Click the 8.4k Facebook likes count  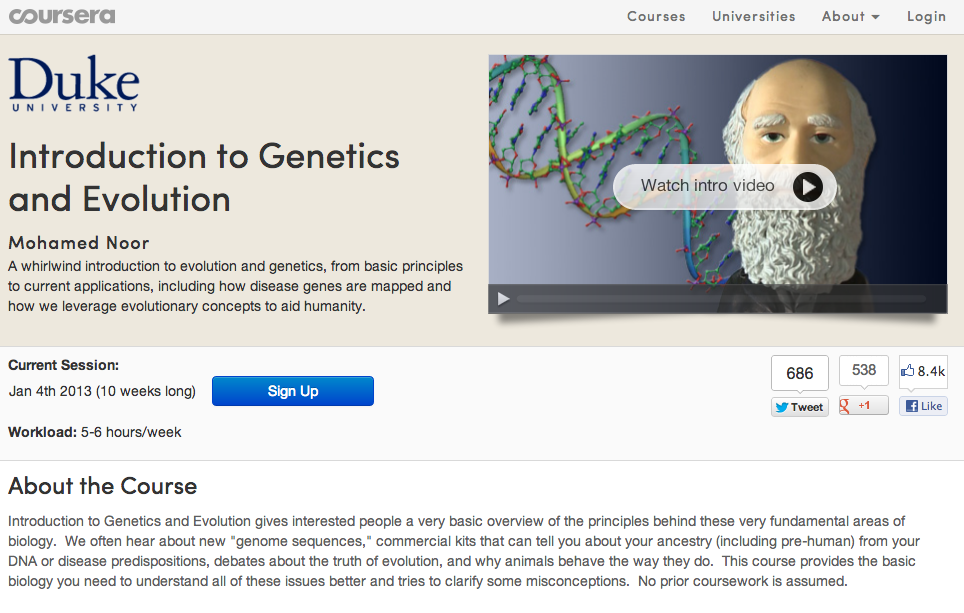[x=923, y=371]
